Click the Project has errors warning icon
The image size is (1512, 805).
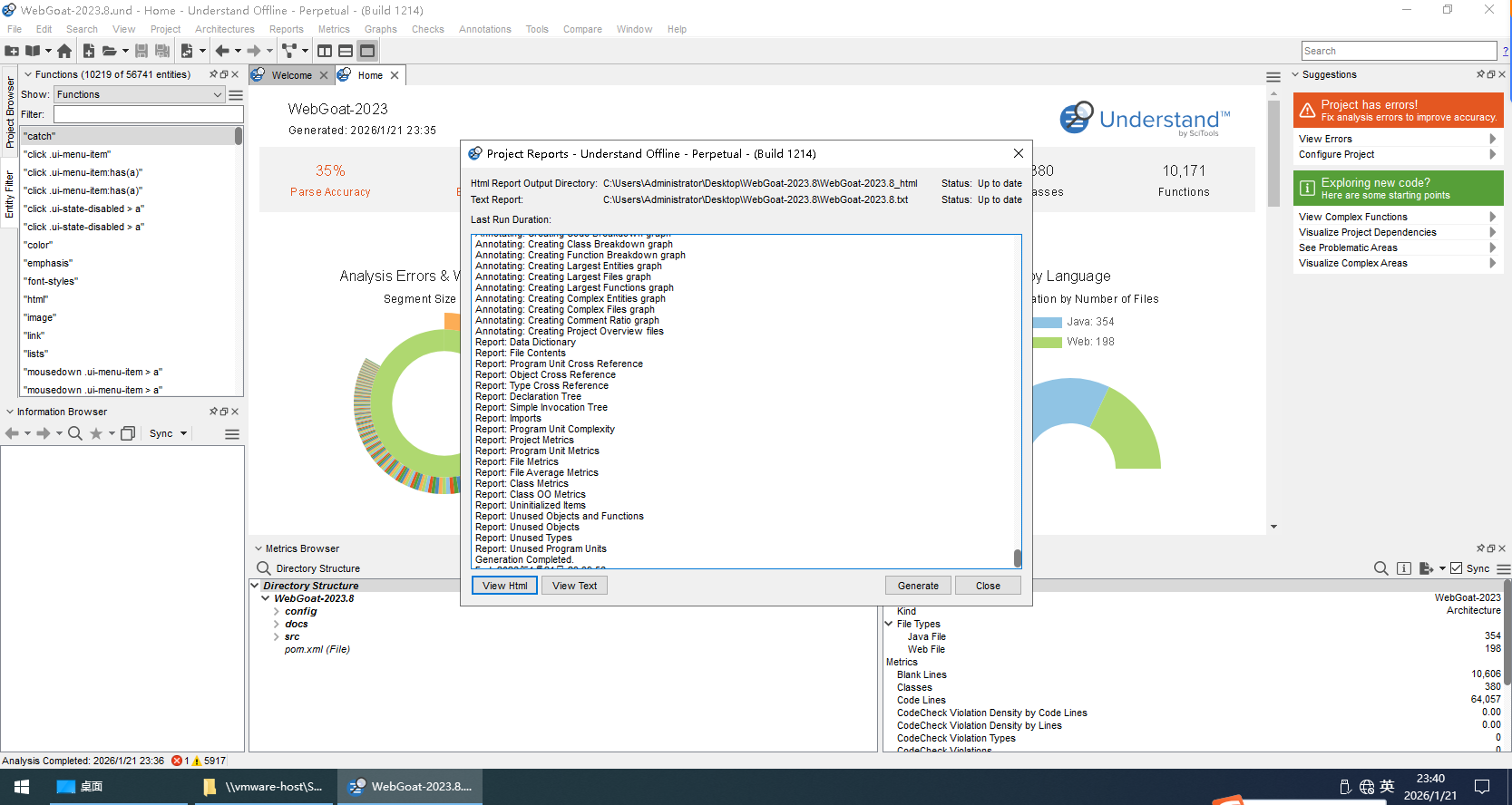[x=1307, y=111]
